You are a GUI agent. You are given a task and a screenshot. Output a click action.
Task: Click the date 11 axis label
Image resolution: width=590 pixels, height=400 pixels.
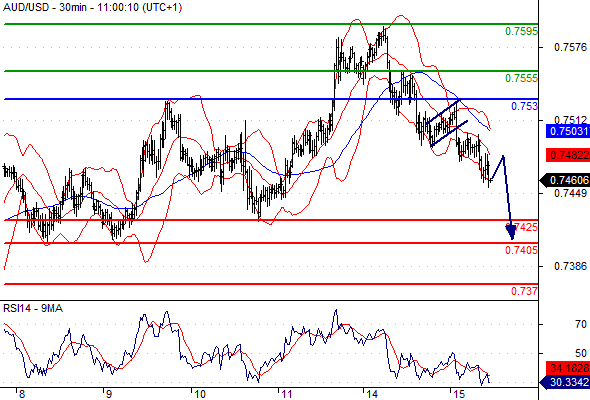287,394
